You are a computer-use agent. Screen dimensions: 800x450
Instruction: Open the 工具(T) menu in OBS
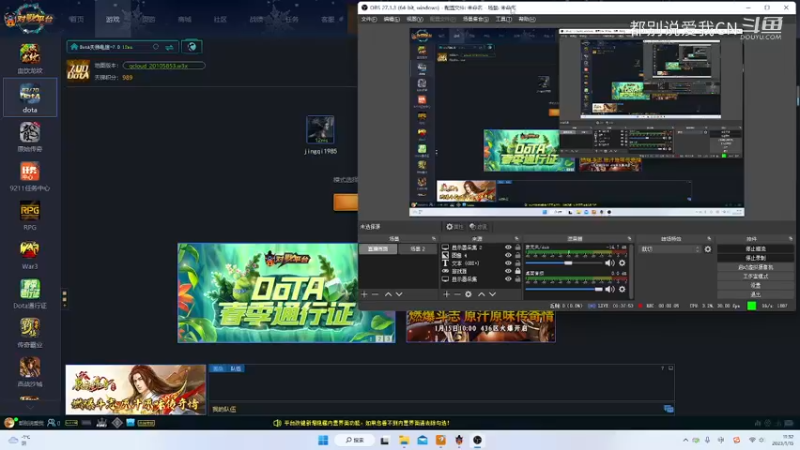tap(504, 19)
